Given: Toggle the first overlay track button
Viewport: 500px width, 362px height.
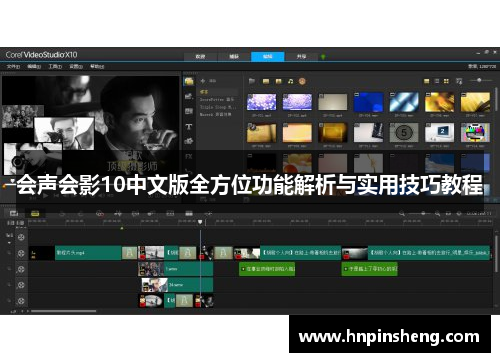Looking at the screenshot, I should coord(21,269).
